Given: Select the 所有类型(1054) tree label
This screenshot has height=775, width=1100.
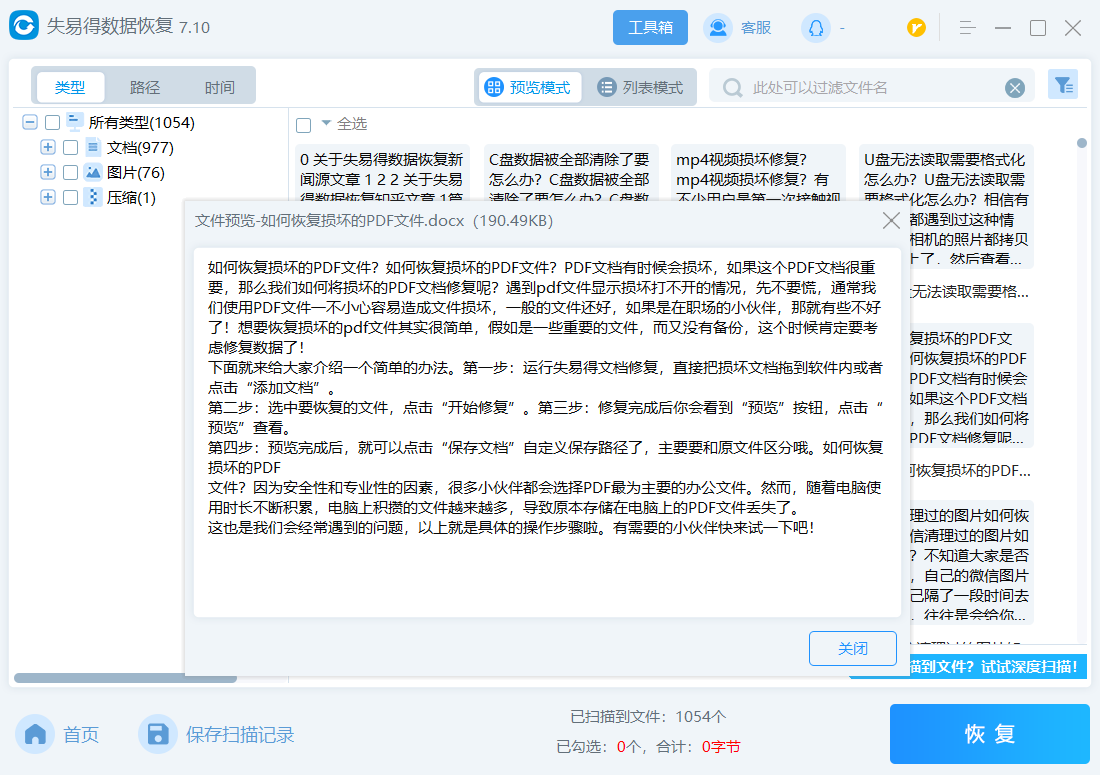Looking at the screenshot, I should (142, 123).
